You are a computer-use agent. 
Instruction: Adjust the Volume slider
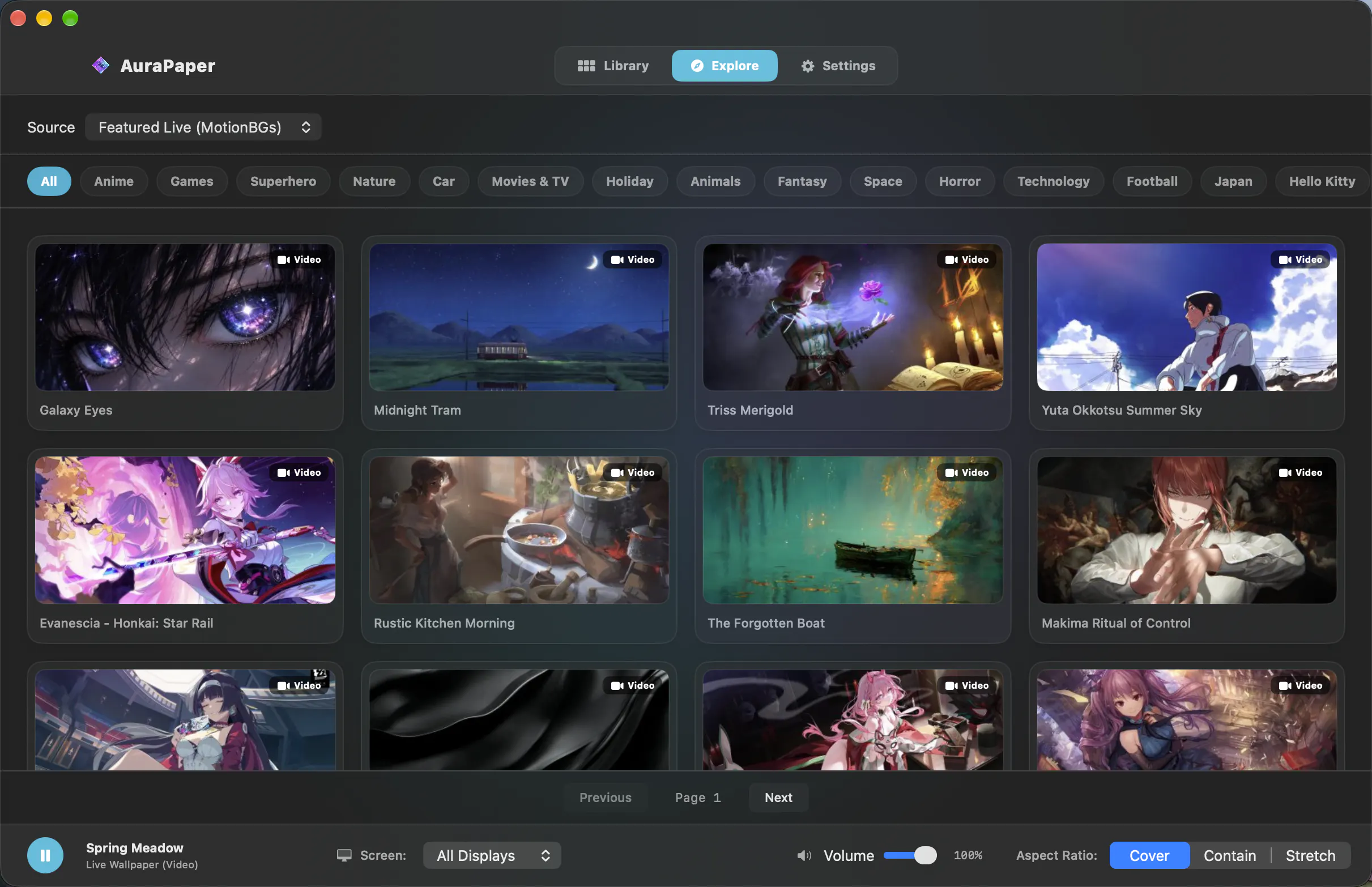911,855
